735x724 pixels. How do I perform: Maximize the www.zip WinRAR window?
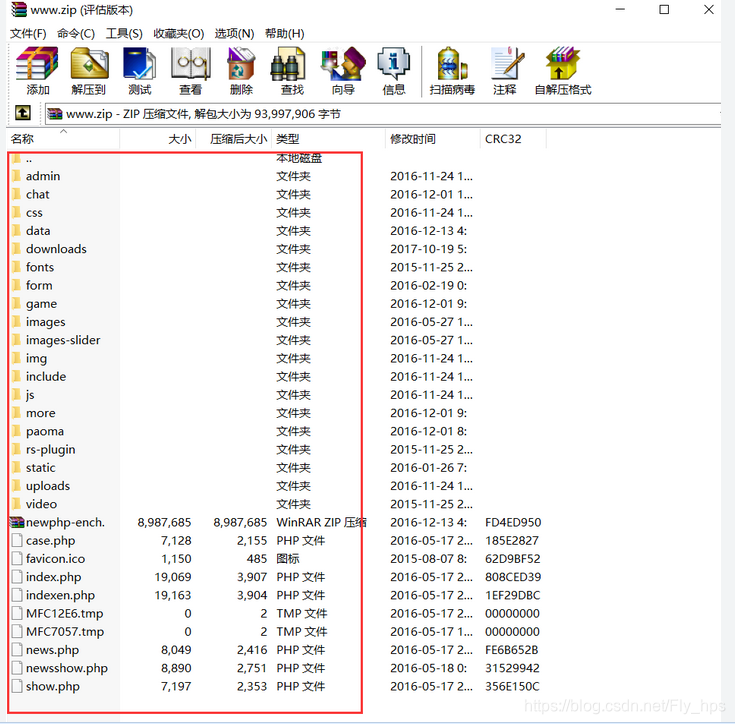(x=664, y=9)
